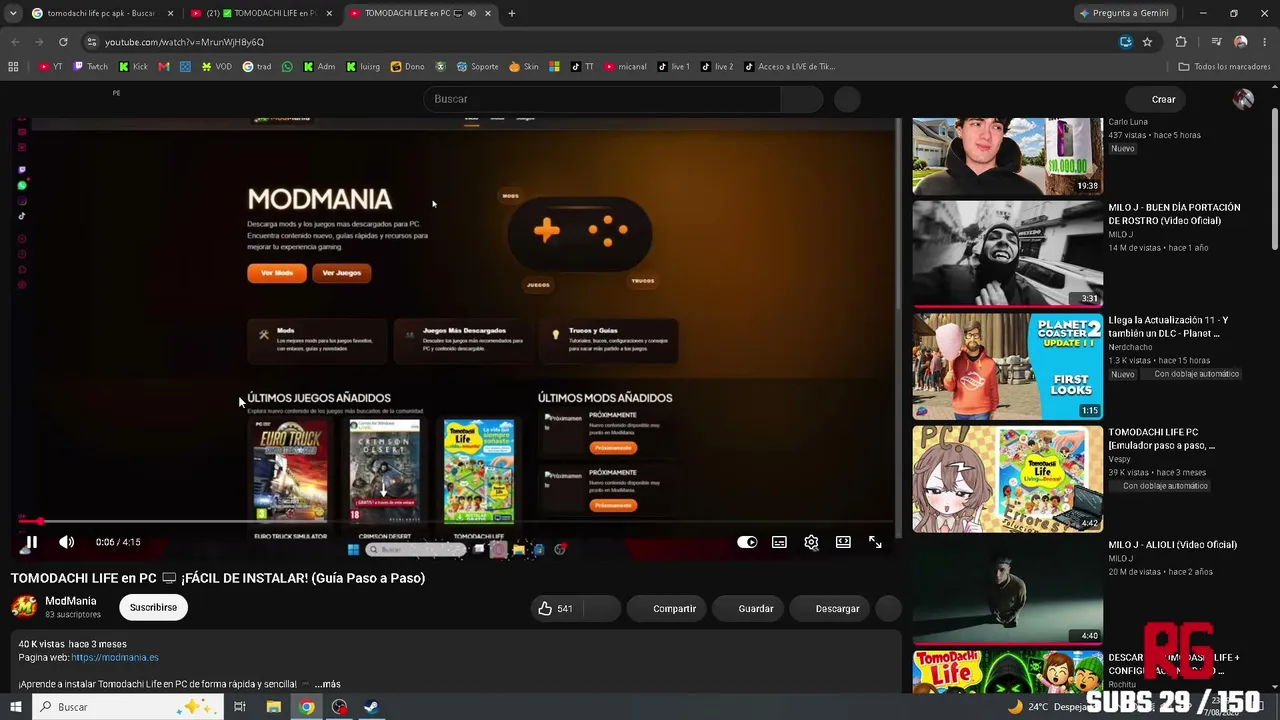Open the Twitch bookmark
Image resolution: width=1280 pixels, height=720 pixels.
coord(91,67)
